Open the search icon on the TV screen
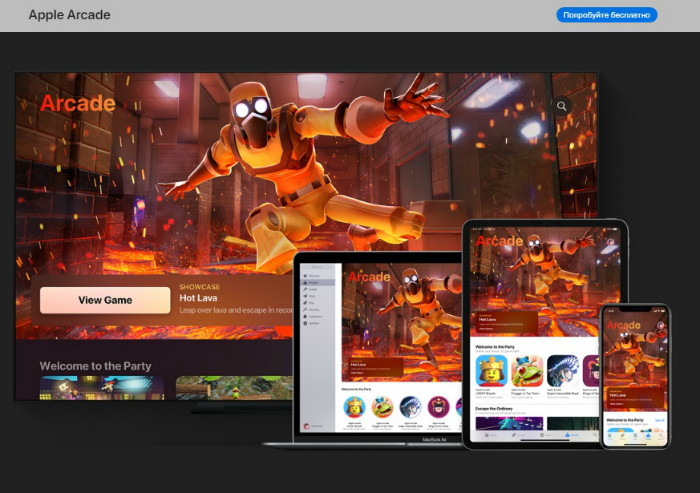 (x=561, y=106)
